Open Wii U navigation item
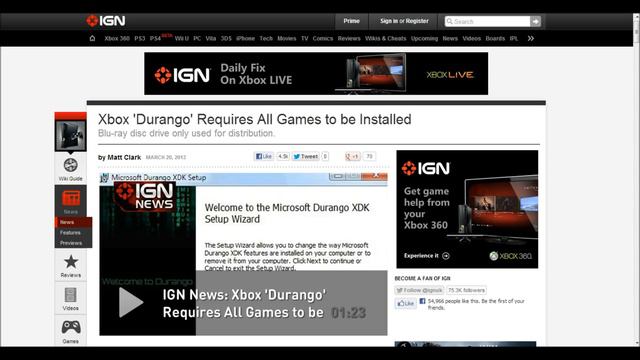 [x=182, y=38]
